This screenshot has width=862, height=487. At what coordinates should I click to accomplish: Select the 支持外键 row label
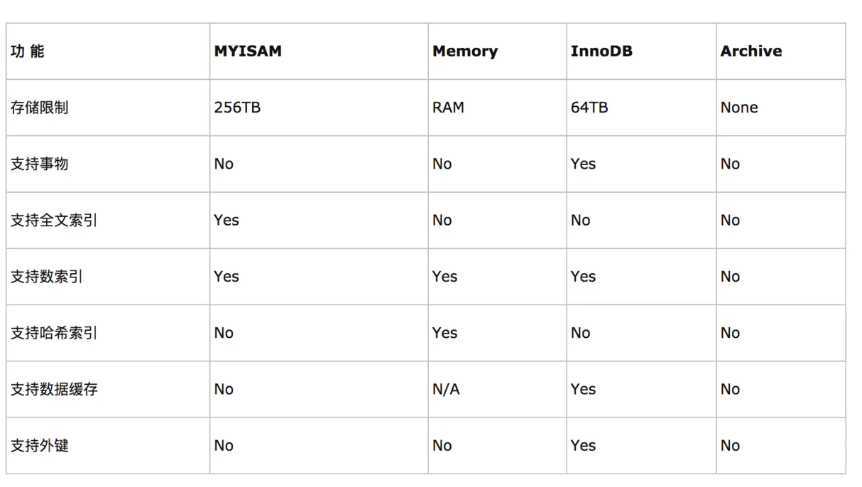40,446
